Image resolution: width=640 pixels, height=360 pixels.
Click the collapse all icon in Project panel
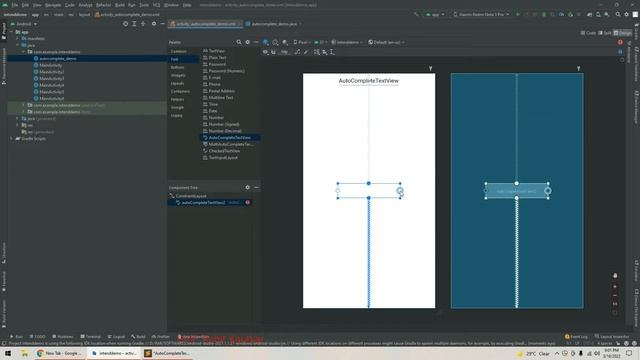tap(143, 24)
